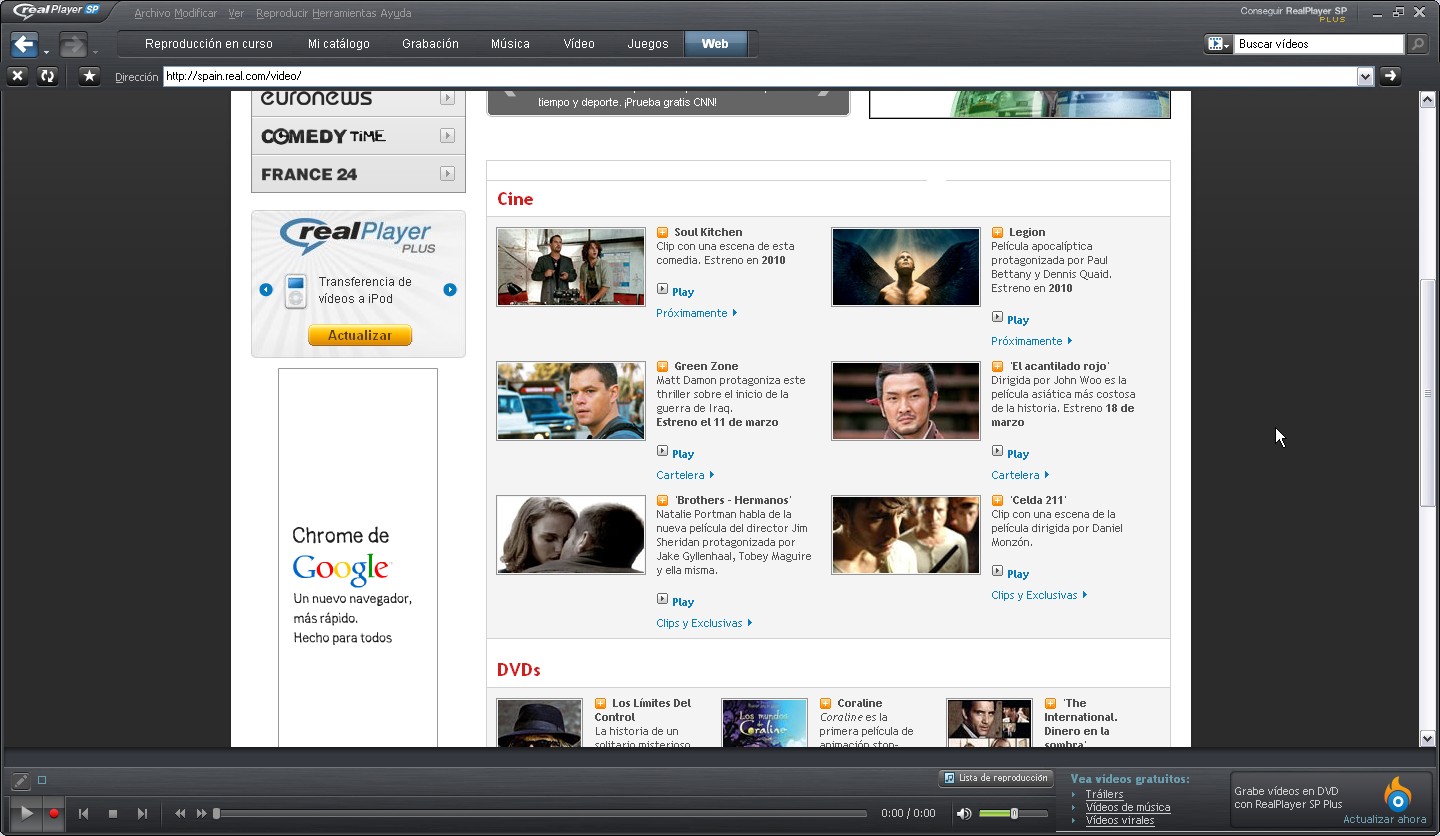Screen dimensions: 1440x836
Task: Click the orange plus icon next to Green Zone
Action: pyautogui.click(x=662, y=367)
